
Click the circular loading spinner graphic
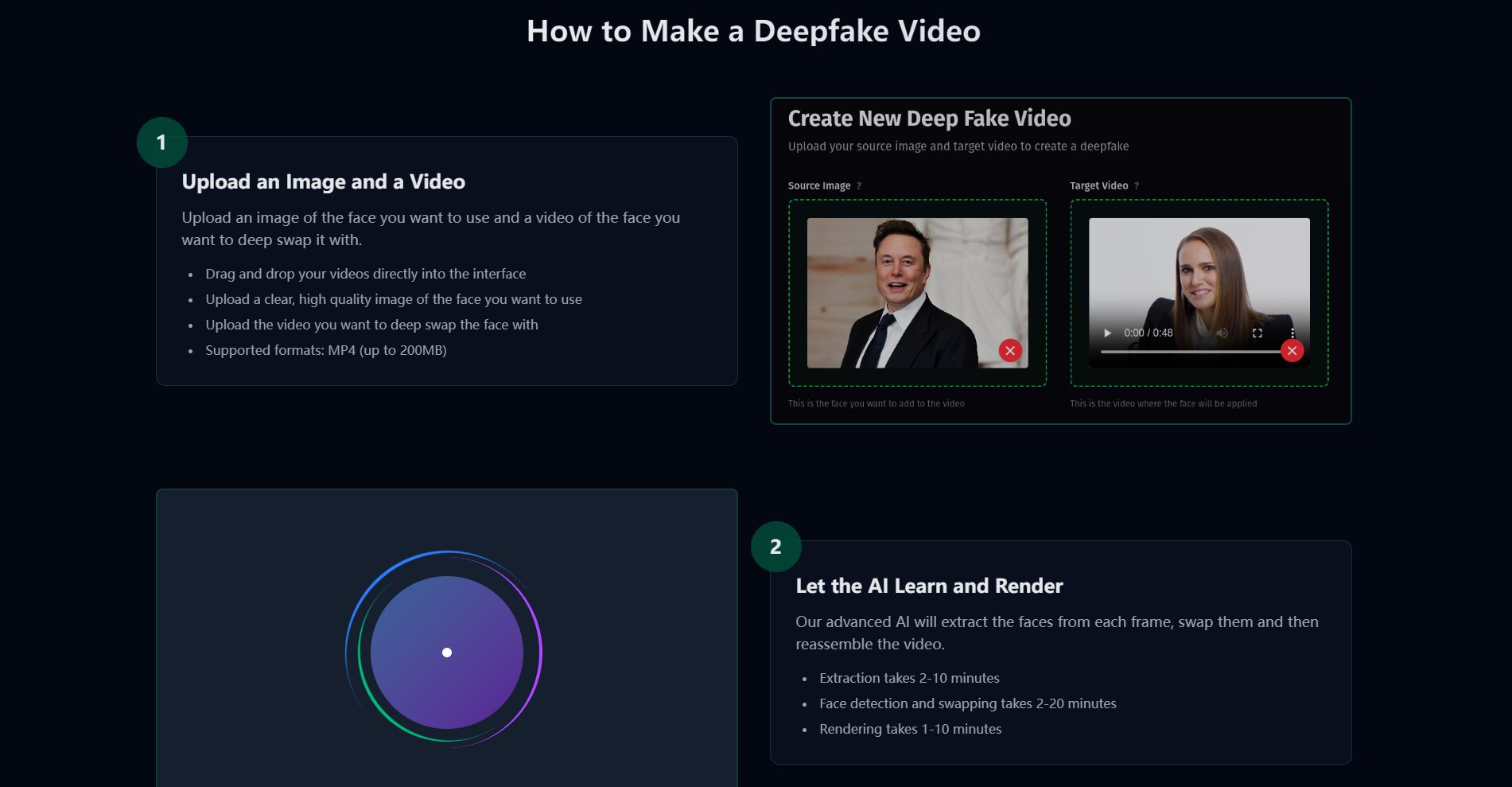point(447,653)
